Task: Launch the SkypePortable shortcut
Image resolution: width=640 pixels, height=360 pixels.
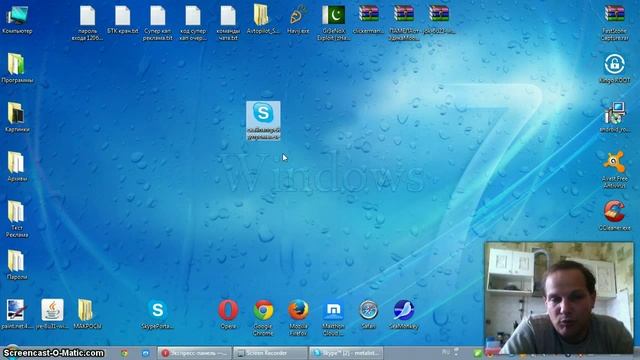Action: [x=157, y=314]
